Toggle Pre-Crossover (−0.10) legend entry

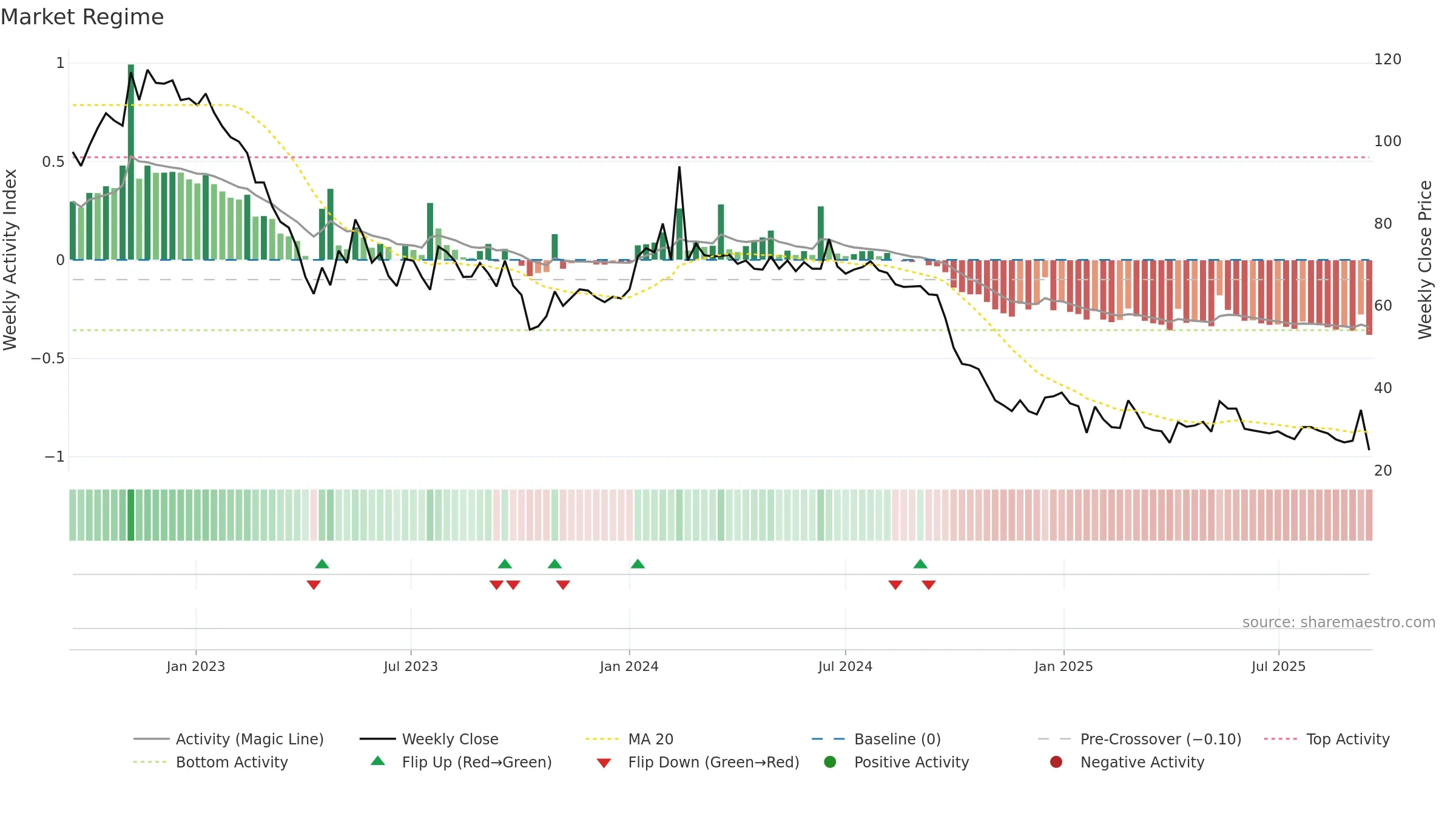(x=1139, y=739)
